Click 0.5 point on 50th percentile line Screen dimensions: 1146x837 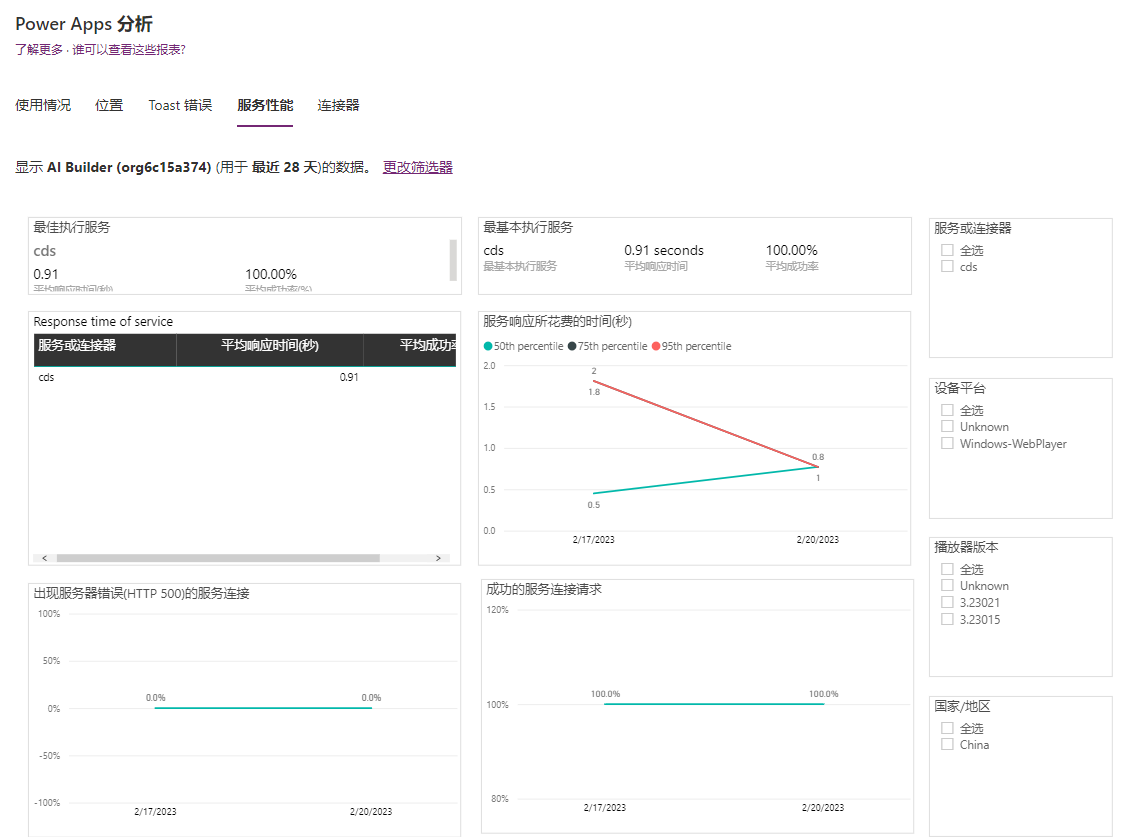pyautogui.click(x=593, y=493)
